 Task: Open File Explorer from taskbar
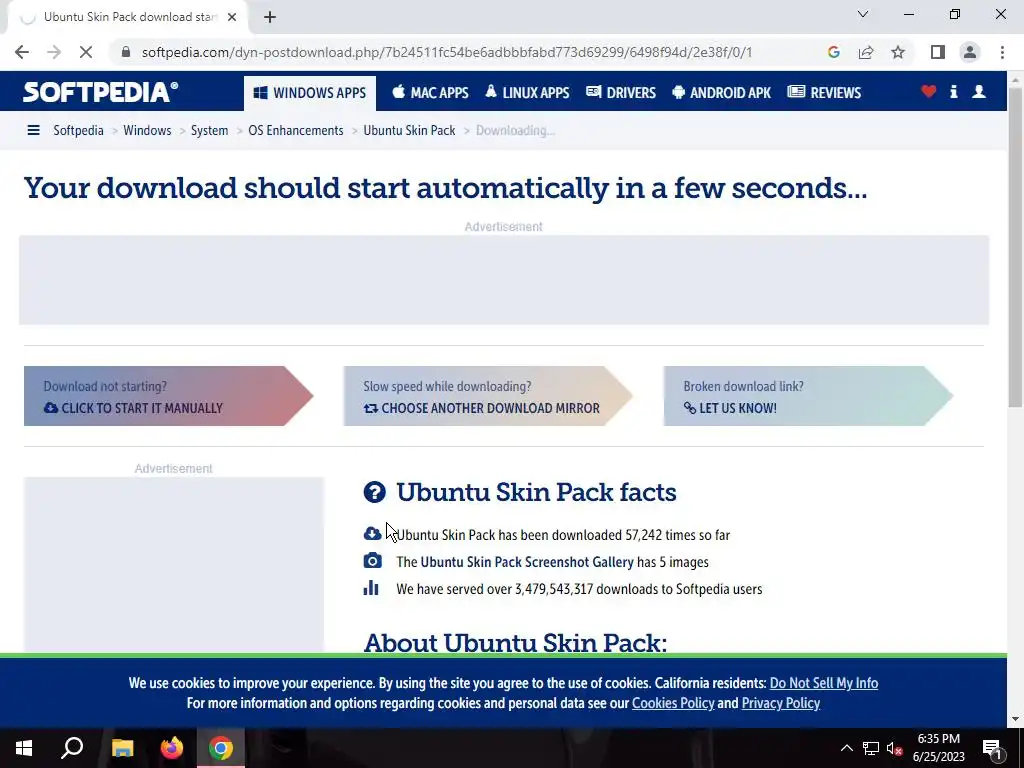[122, 748]
